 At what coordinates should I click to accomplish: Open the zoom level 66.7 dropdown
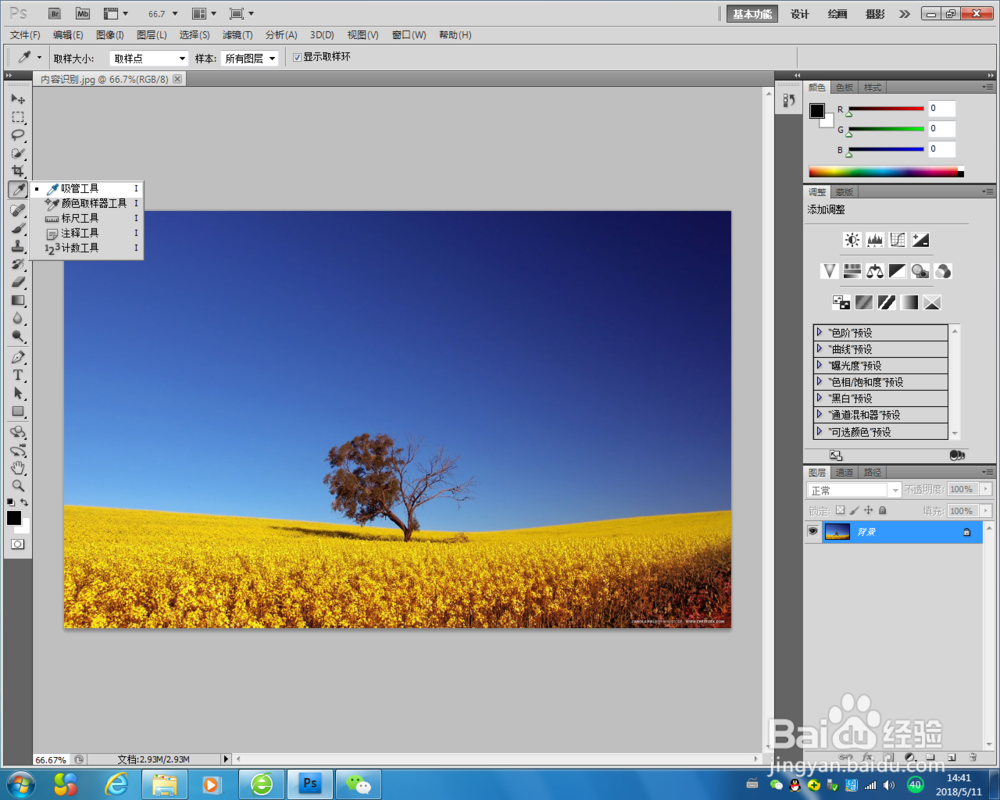pos(175,13)
